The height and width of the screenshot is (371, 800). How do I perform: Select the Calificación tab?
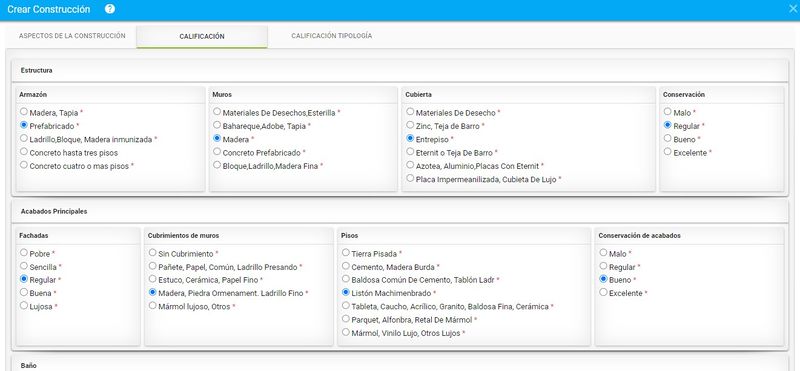pyautogui.click(x=202, y=37)
